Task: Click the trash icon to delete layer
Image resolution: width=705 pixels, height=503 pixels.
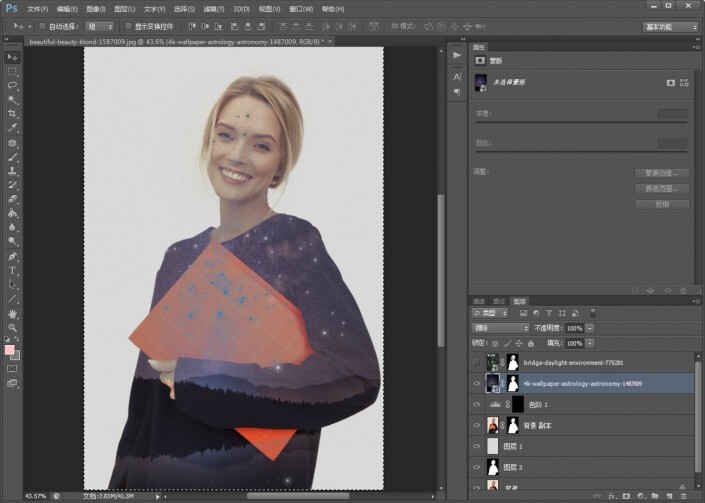Action: click(x=683, y=495)
